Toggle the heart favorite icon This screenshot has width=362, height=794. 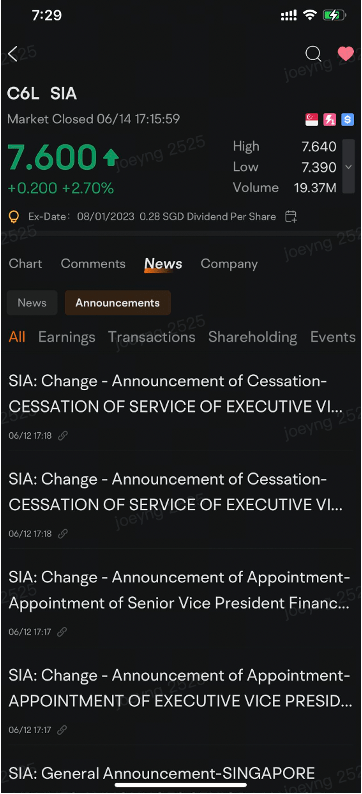346,54
